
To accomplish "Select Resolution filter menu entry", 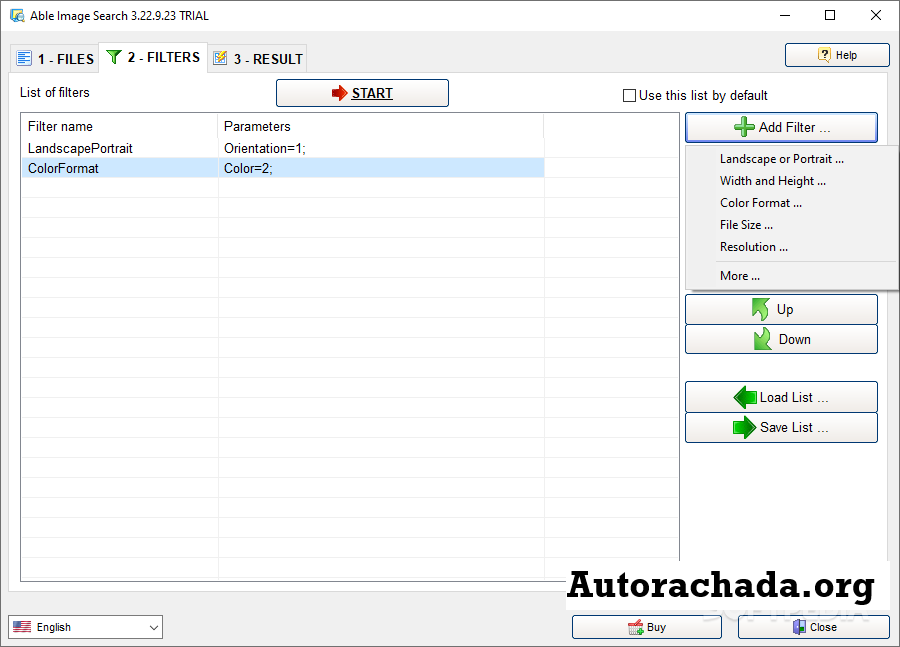I will point(754,247).
